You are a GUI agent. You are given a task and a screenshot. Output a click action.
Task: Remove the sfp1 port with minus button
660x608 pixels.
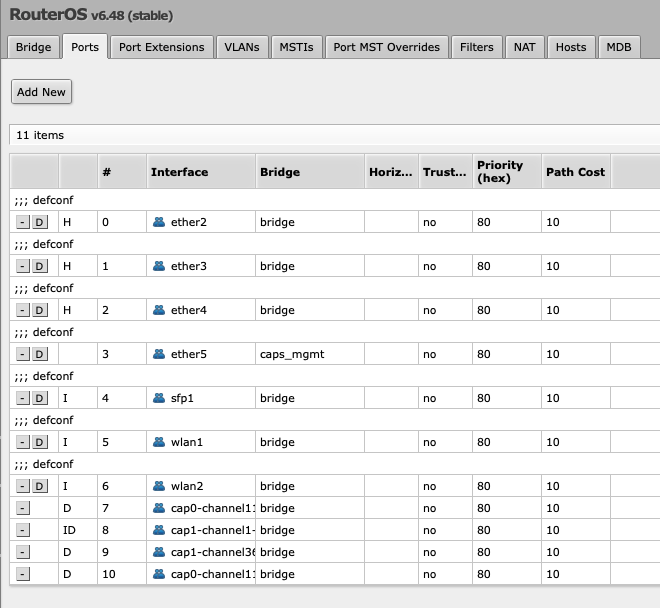point(23,398)
